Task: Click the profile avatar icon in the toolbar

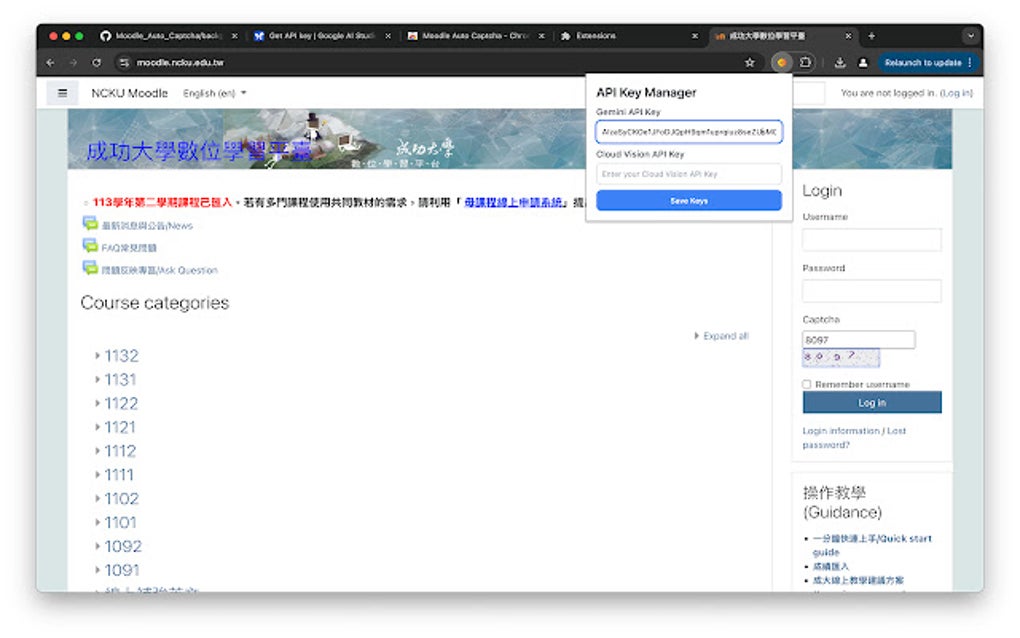Action: click(864, 62)
